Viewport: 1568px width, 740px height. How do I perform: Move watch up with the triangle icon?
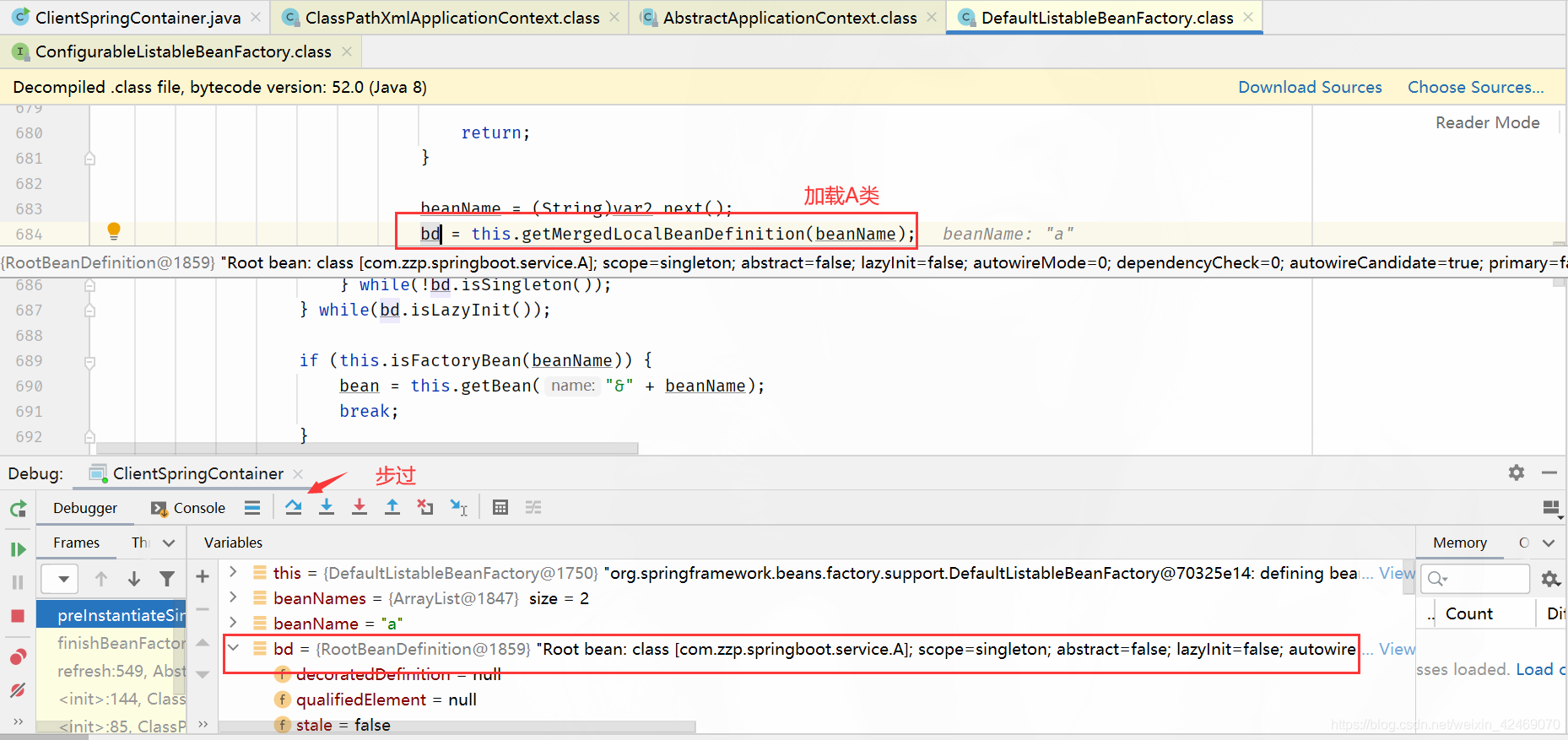point(203,643)
